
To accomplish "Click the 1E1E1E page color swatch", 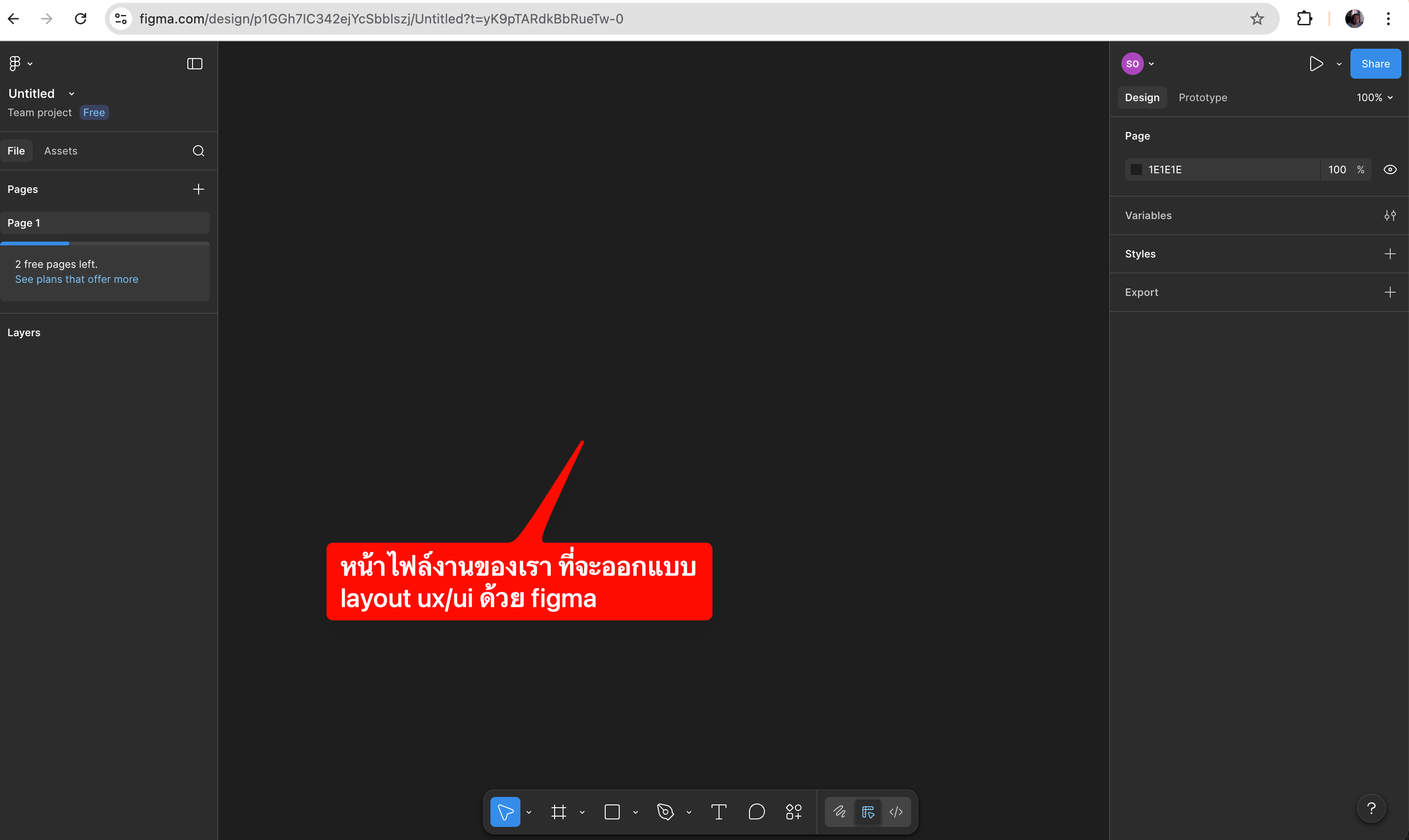I will tap(1135, 169).
